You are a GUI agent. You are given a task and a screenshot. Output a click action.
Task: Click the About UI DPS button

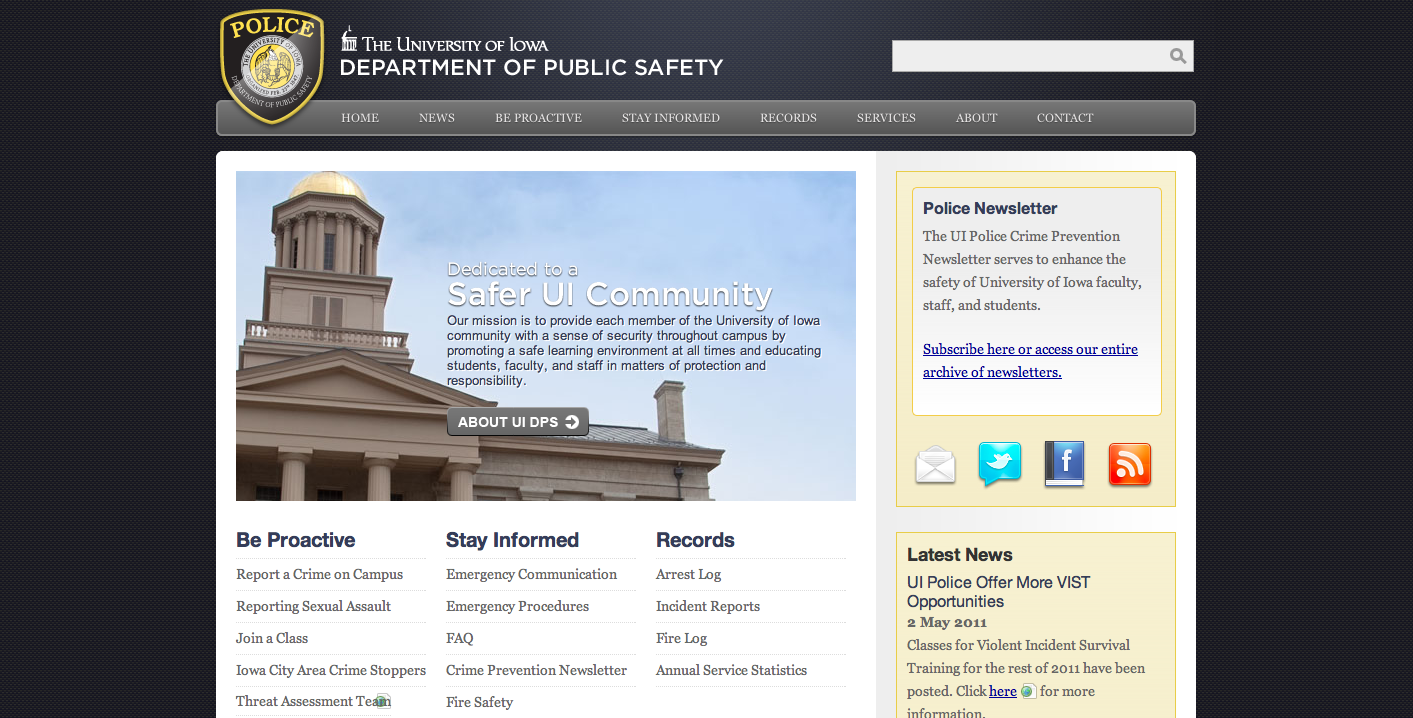click(x=518, y=422)
